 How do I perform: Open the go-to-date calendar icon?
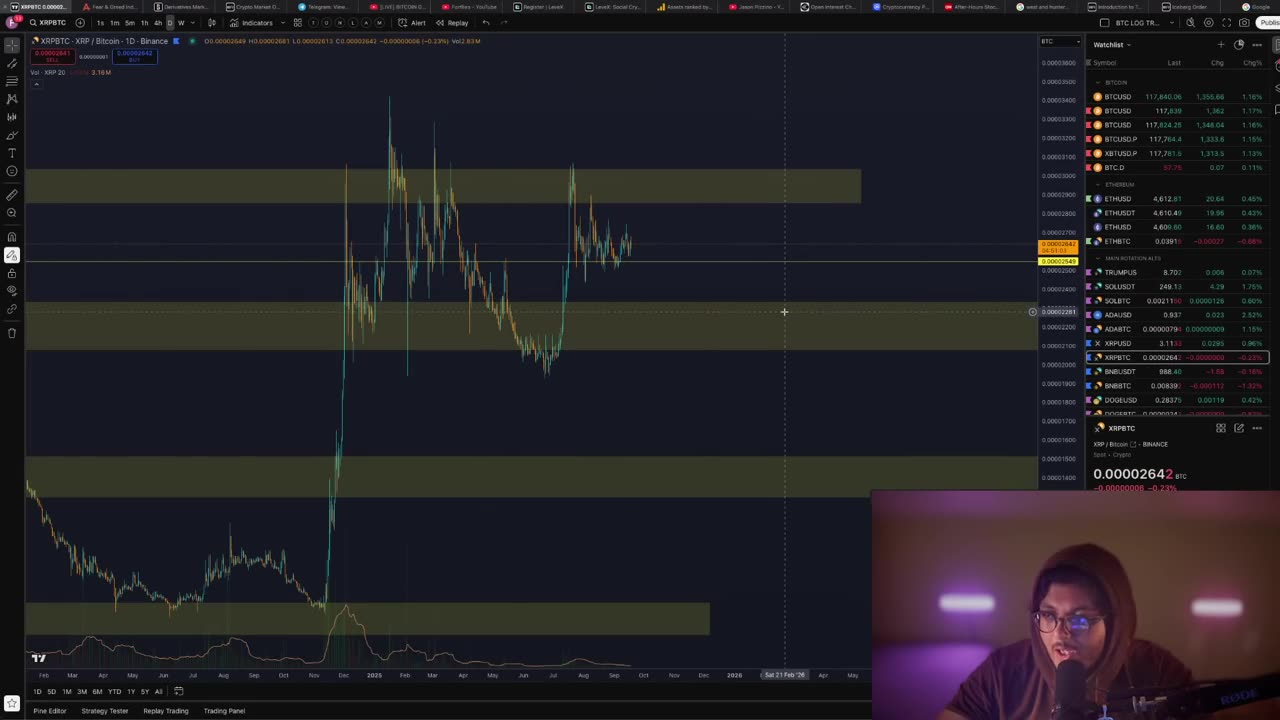pyautogui.click(x=179, y=692)
